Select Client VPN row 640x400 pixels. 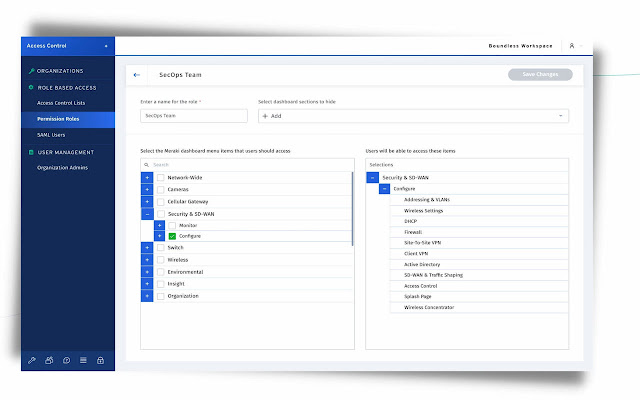479,253
